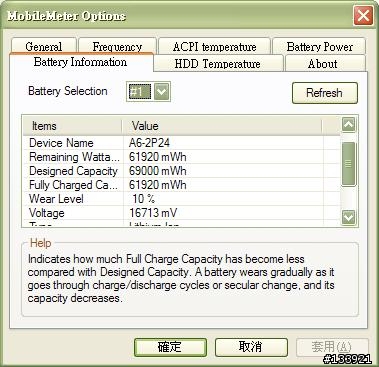Select the Device Name row
379x367 pixels.
(x=182, y=143)
